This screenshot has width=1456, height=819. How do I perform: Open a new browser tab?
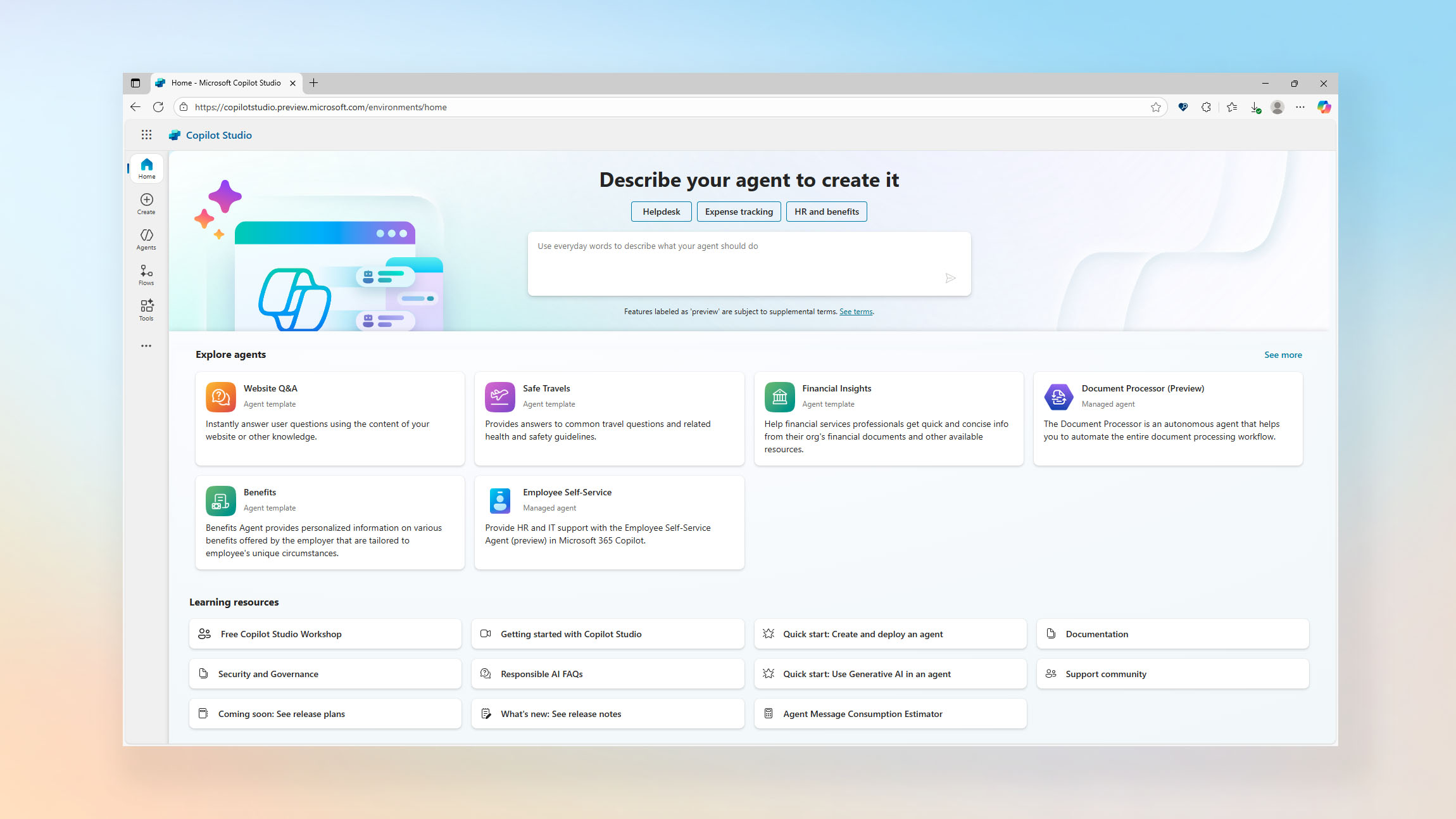313,83
